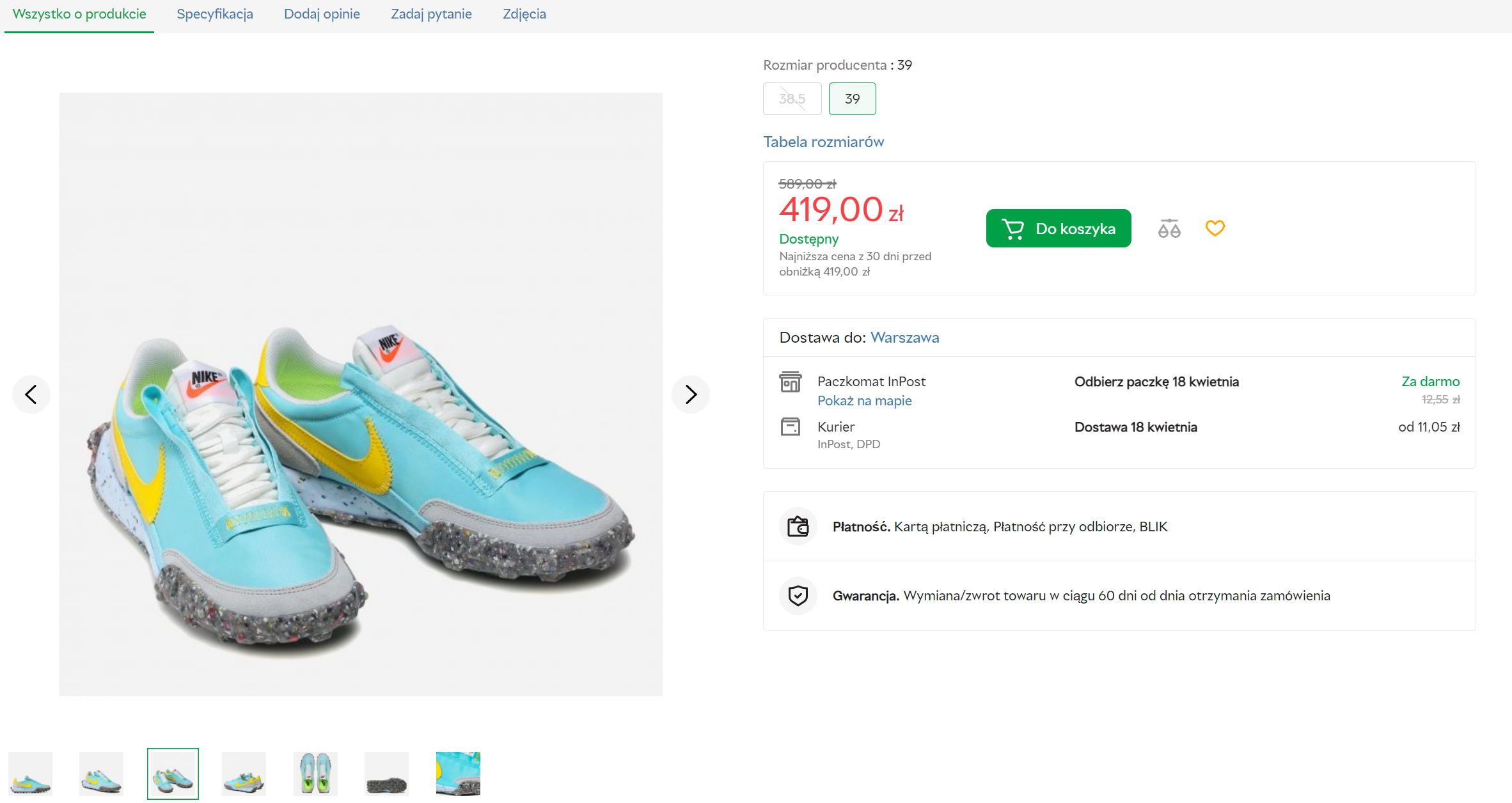Click the payment wallet icon
The height and width of the screenshot is (803, 1512).
[798, 527]
